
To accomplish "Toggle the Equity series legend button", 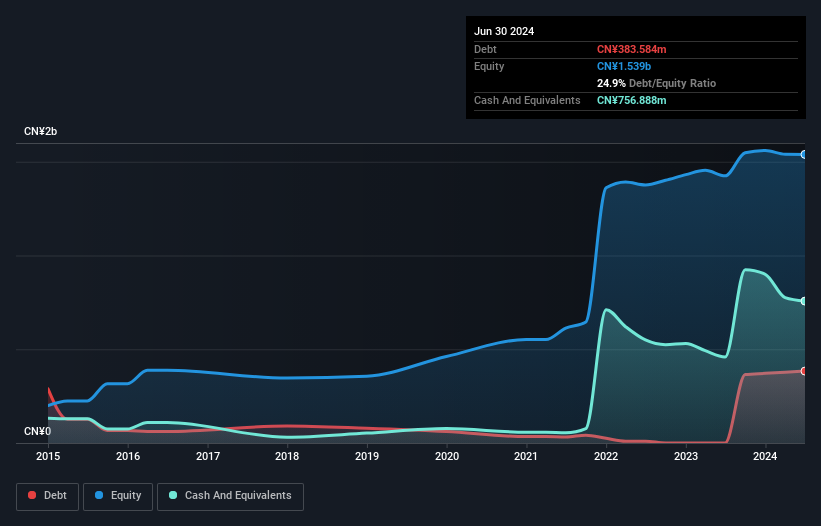I will coord(118,496).
